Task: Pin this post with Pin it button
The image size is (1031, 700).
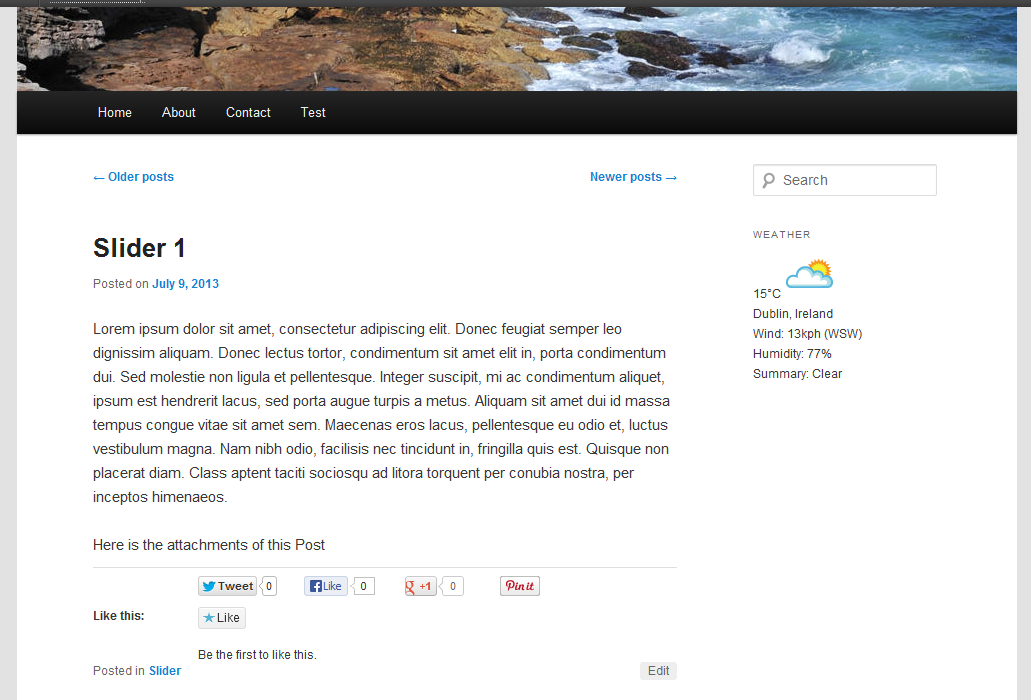Action: 519,586
